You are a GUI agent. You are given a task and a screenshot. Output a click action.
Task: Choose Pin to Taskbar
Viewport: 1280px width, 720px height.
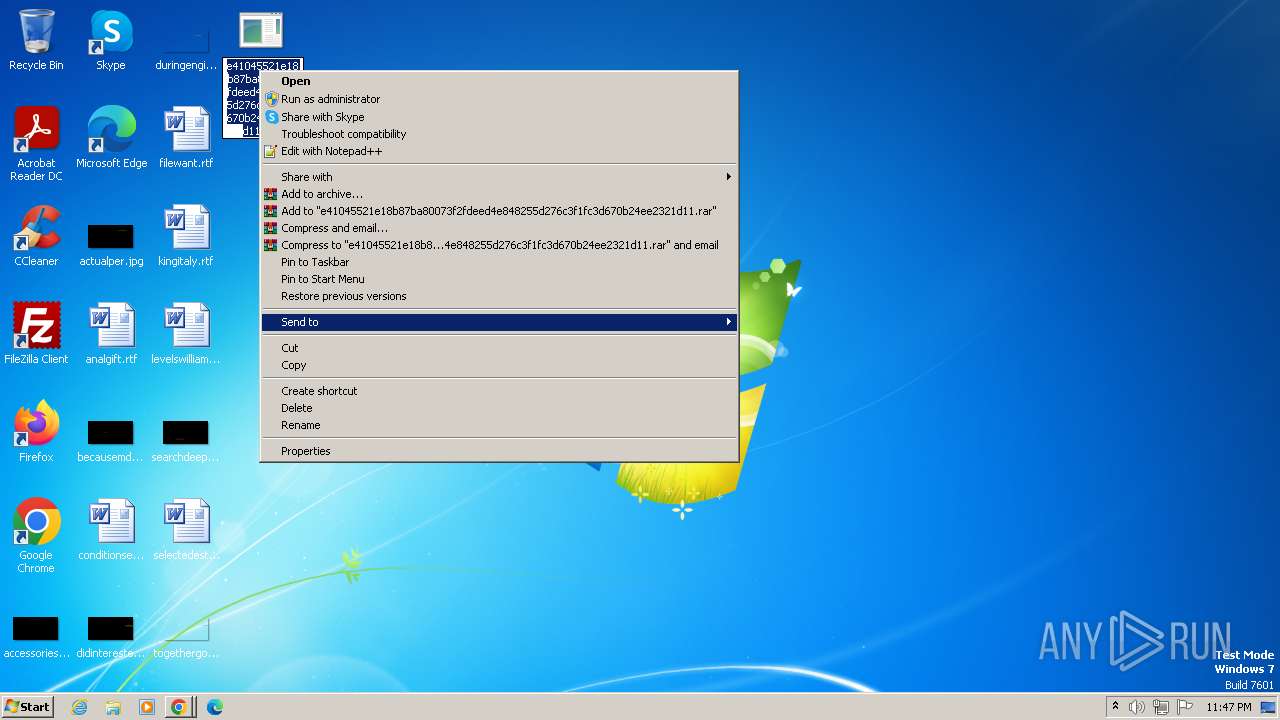(x=499, y=262)
